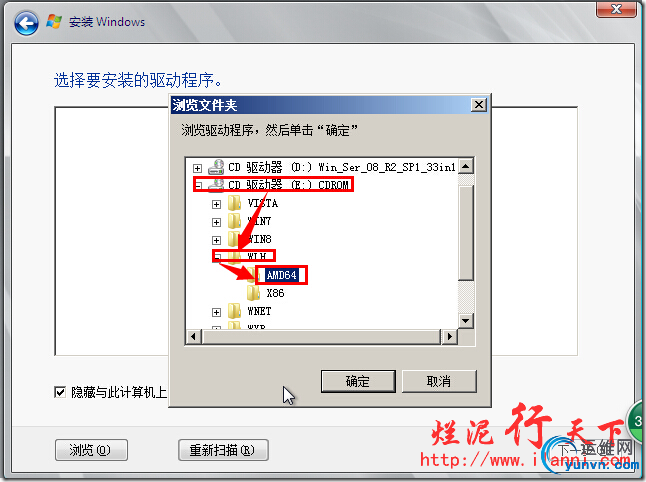
Task: Select the CD drive E: CDROM icon
Action: point(216,185)
